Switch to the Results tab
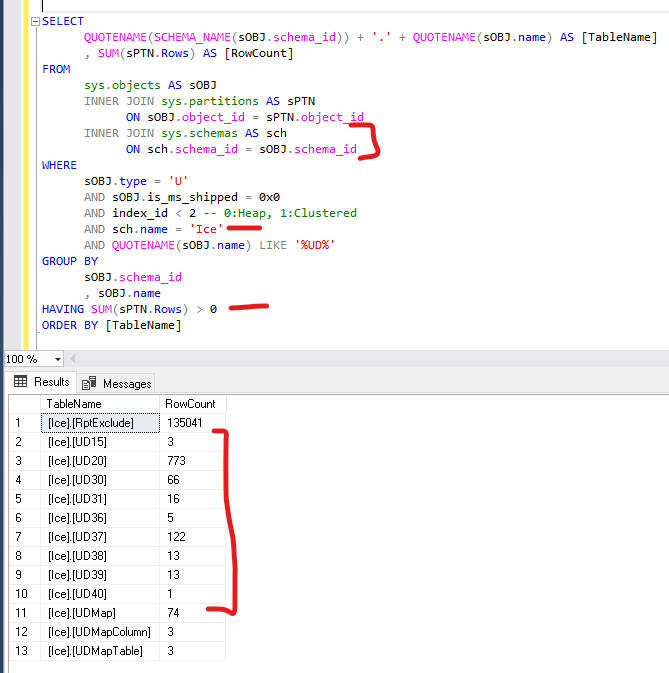The width and height of the screenshot is (669, 673). [42, 382]
